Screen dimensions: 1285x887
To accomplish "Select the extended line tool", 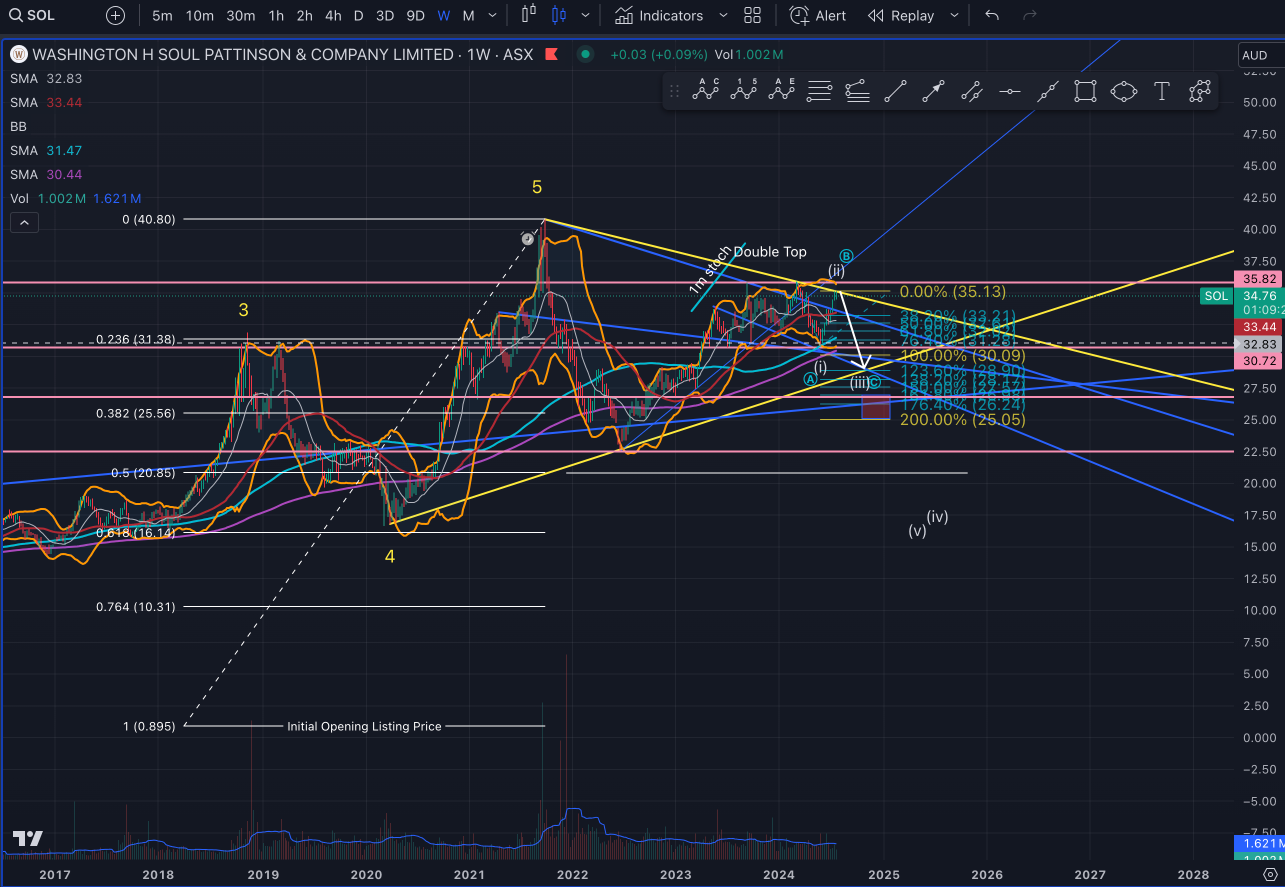I will coord(1047,92).
